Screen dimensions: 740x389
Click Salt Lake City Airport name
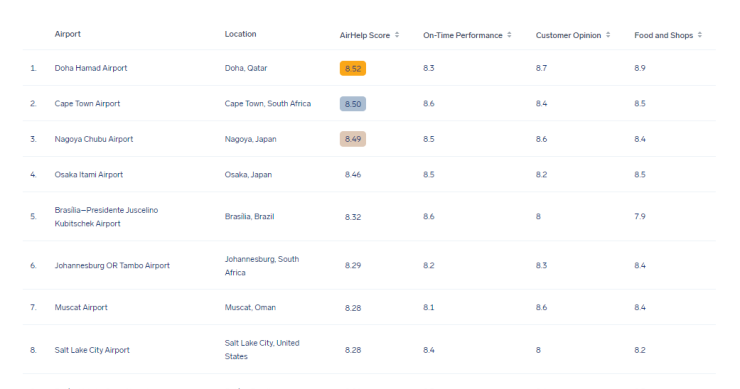click(x=92, y=350)
